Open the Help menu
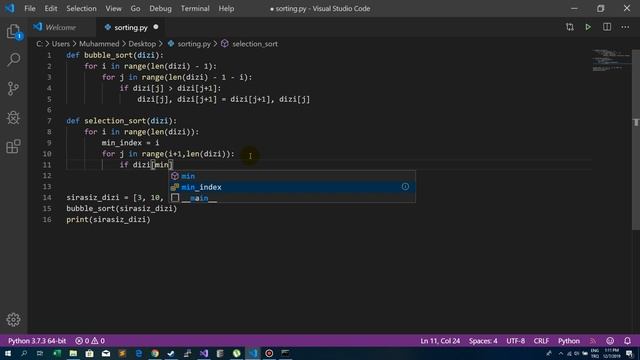Image resolution: width=640 pixels, height=360 pixels. pos(226,8)
